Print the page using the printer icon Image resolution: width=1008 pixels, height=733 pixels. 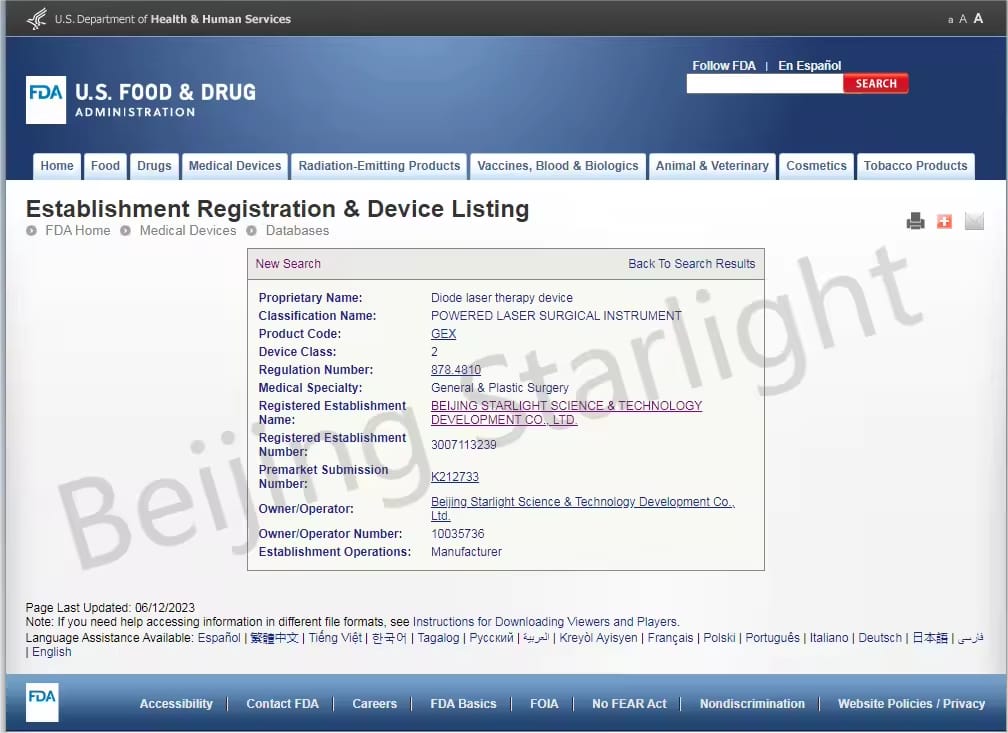coord(915,221)
